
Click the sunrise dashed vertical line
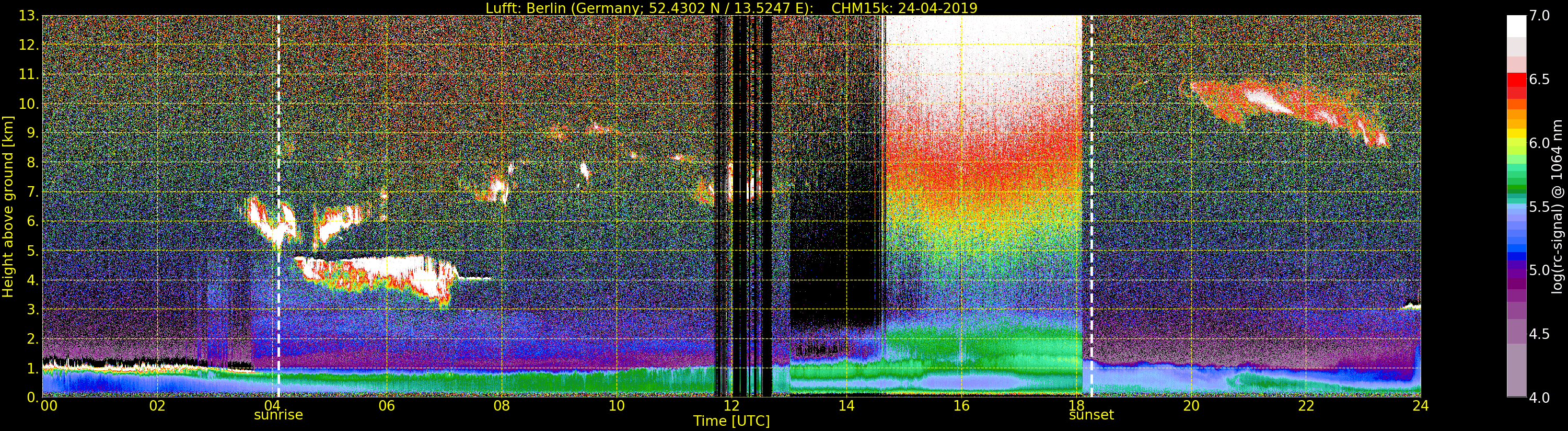(x=278, y=183)
